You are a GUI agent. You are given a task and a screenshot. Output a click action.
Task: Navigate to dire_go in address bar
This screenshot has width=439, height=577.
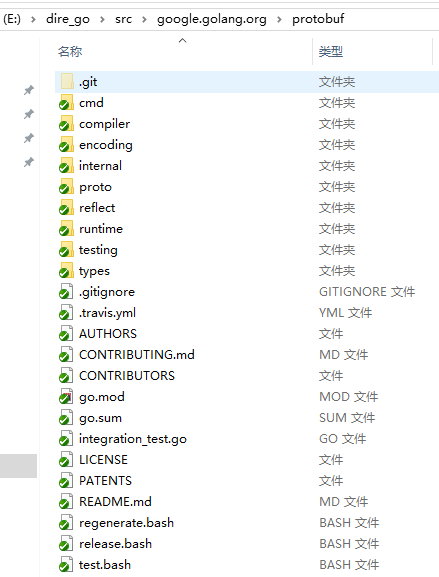68,19
